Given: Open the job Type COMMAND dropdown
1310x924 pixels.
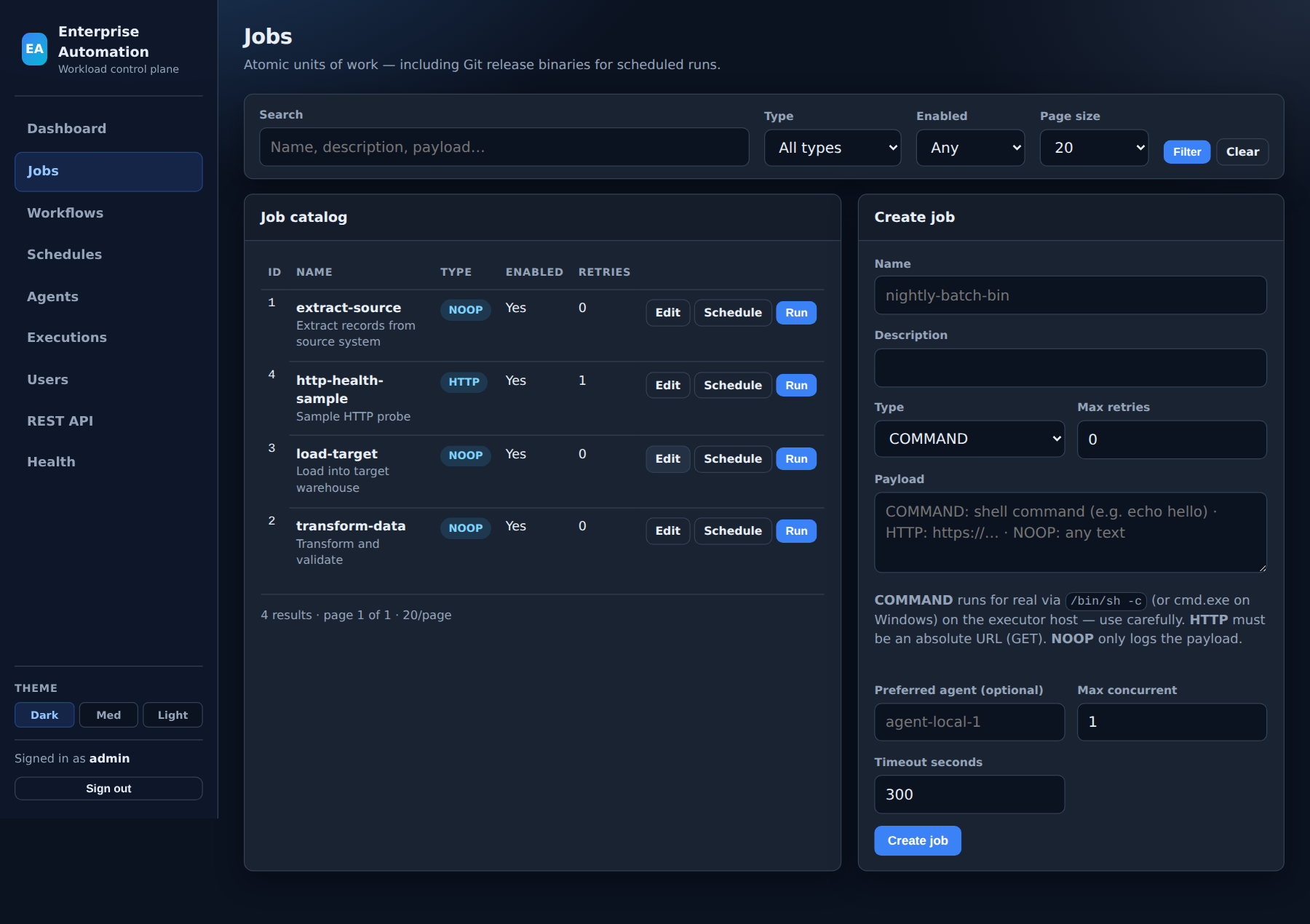Looking at the screenshot, I should point(969,439).
